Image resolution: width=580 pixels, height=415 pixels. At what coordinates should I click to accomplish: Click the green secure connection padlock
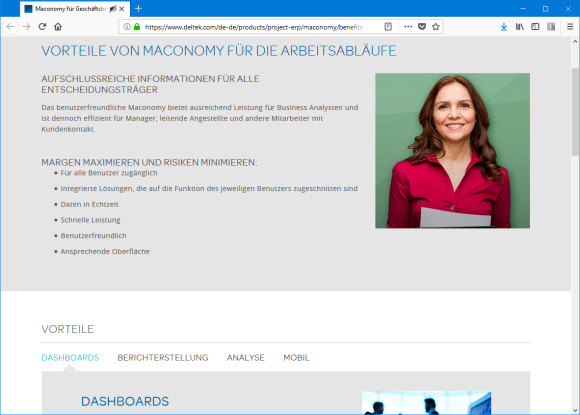[x=137, y=27]
